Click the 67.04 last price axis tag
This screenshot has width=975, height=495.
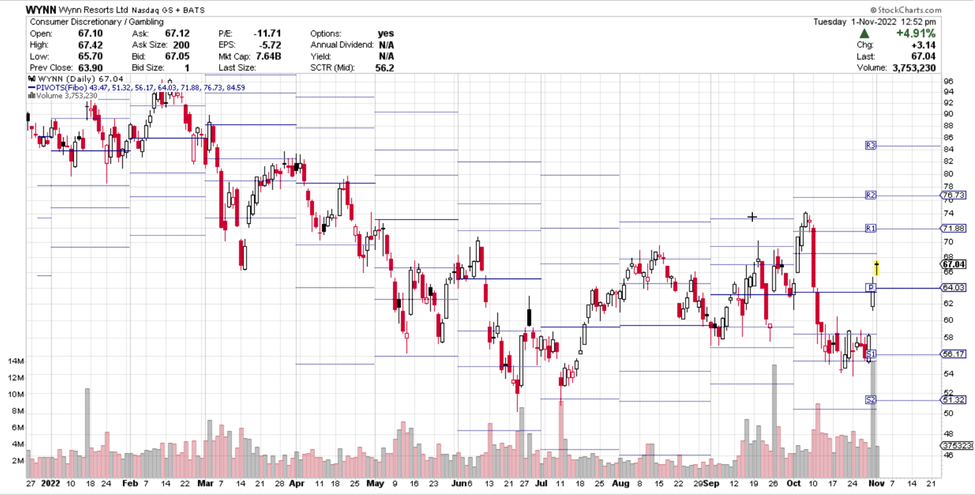954,264
